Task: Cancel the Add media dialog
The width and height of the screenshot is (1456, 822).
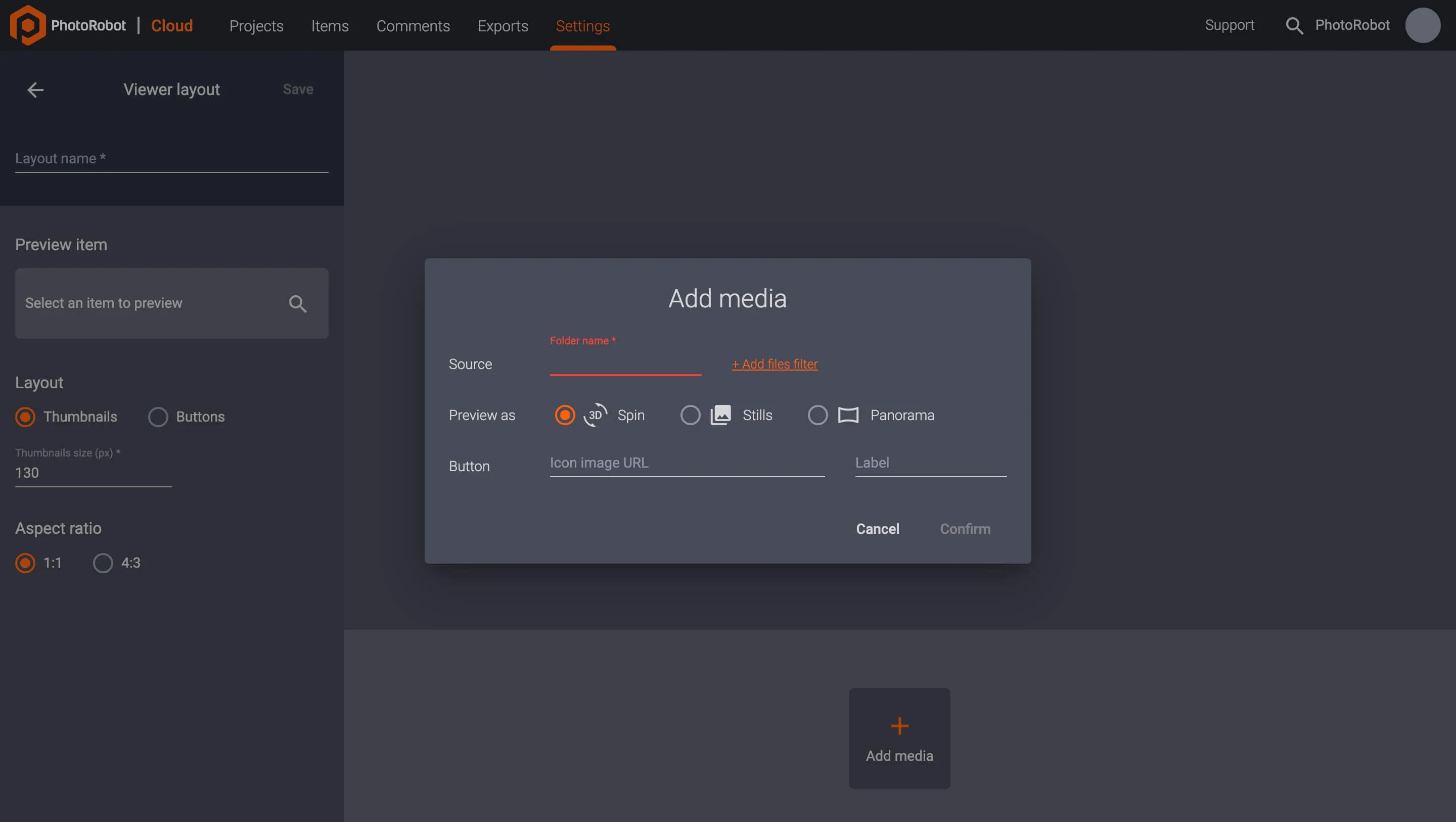Action: click(x=877, y=529)
